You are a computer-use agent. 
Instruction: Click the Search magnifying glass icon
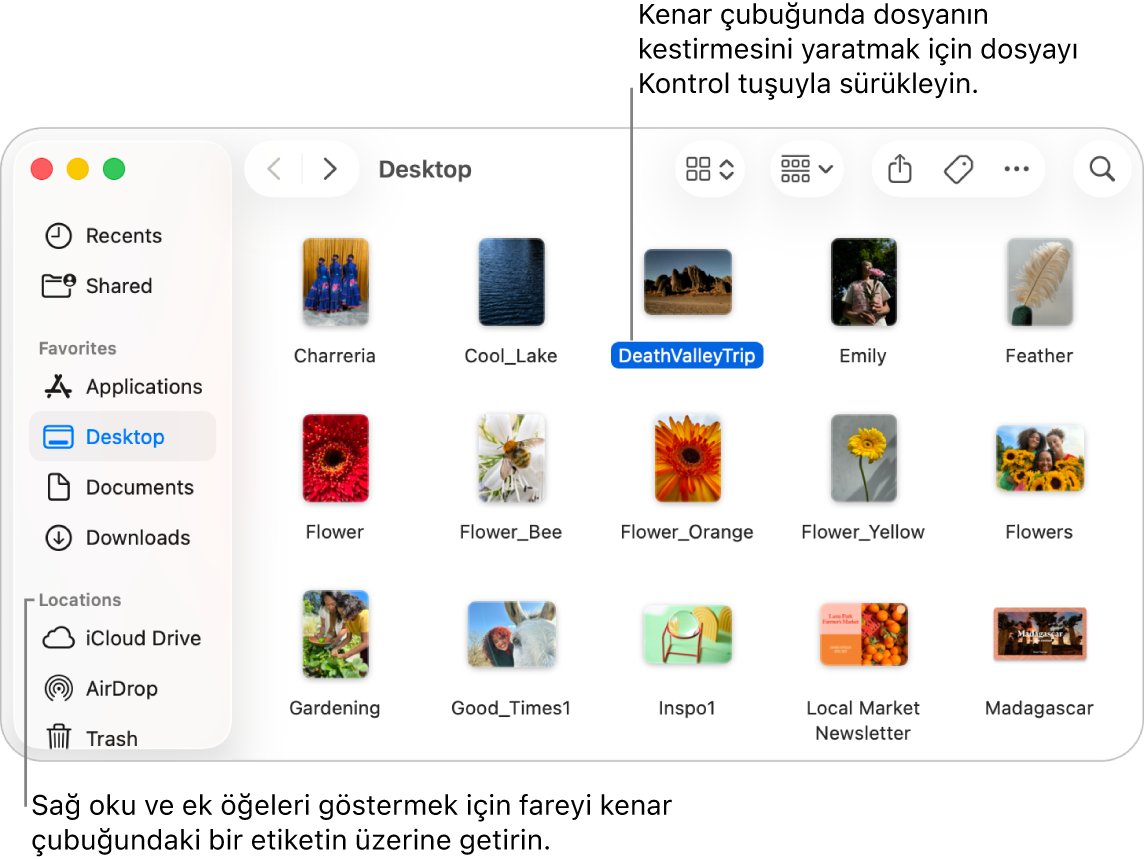tap(1101, 169)
